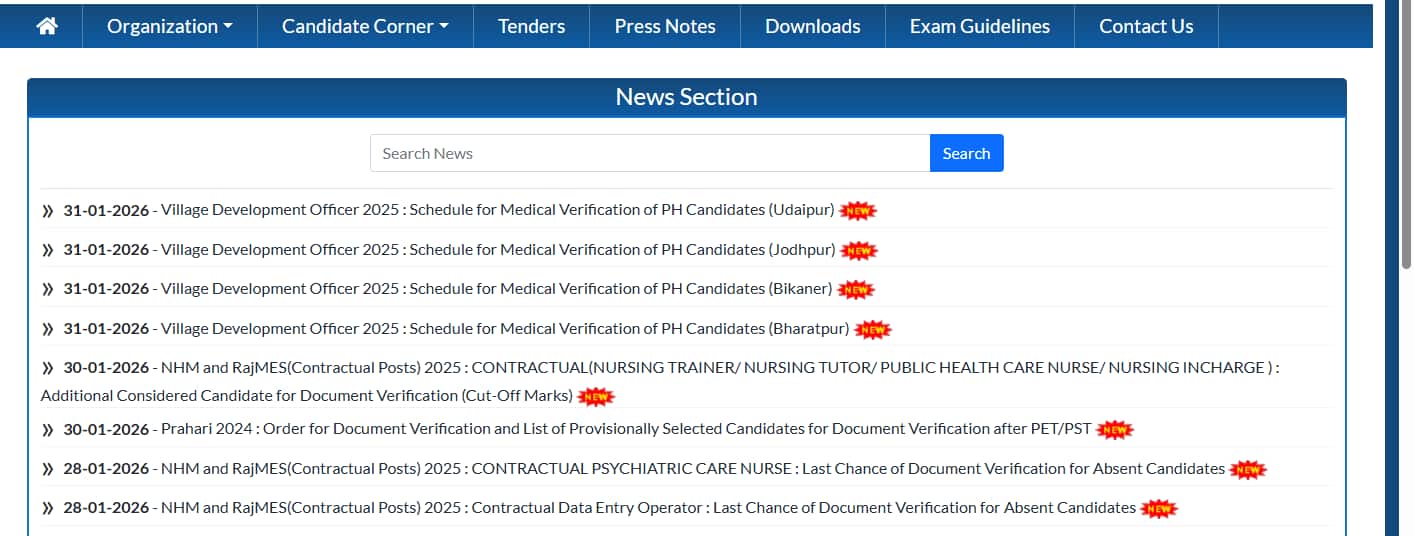This screenshot has height=536, width=1414.
Task: Open Psychiatric Care Nurse last chance notice
Action: [x=692, y=469]
